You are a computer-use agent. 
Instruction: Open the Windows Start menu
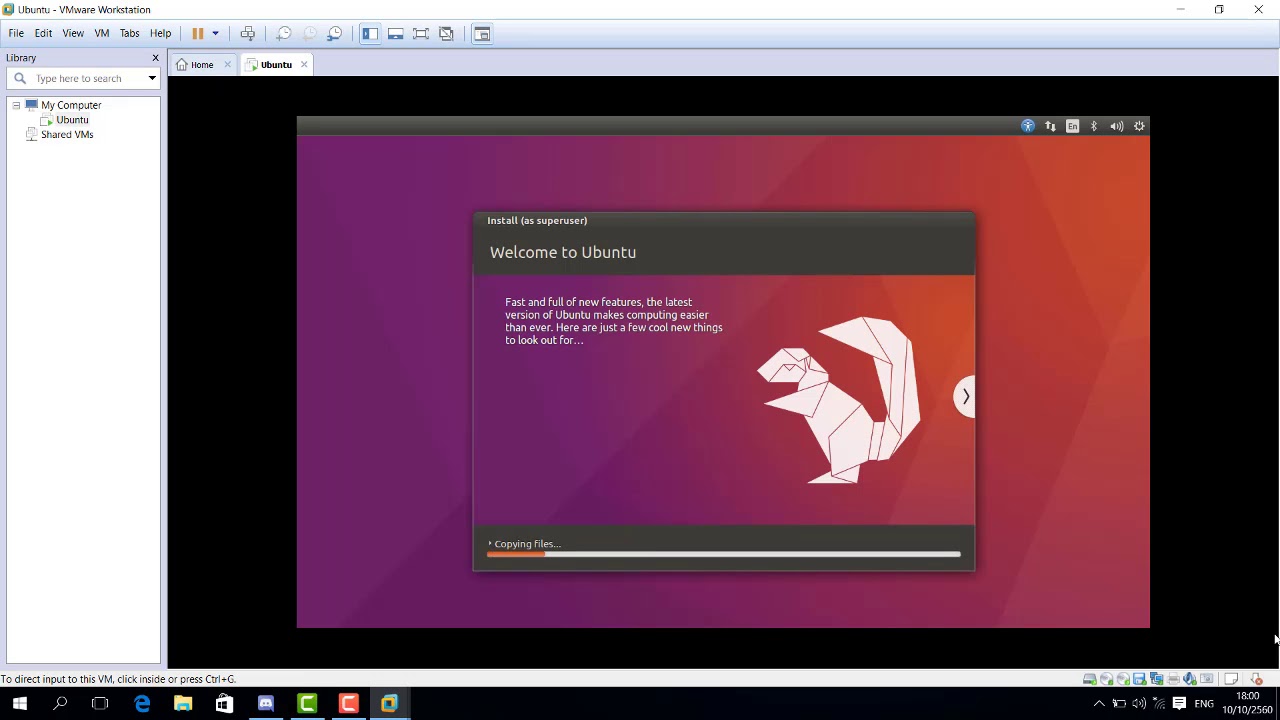[19, 704]
